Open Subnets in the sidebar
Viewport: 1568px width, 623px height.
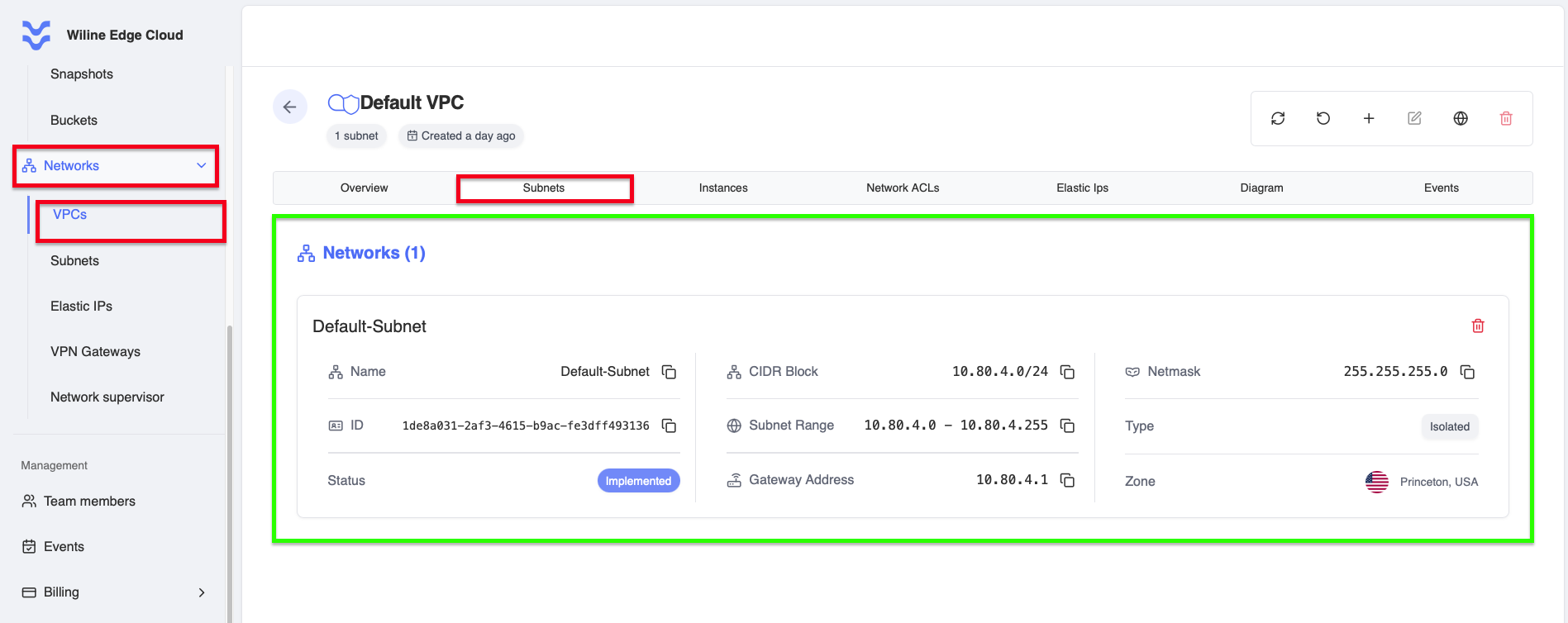(x=74, y=261)
